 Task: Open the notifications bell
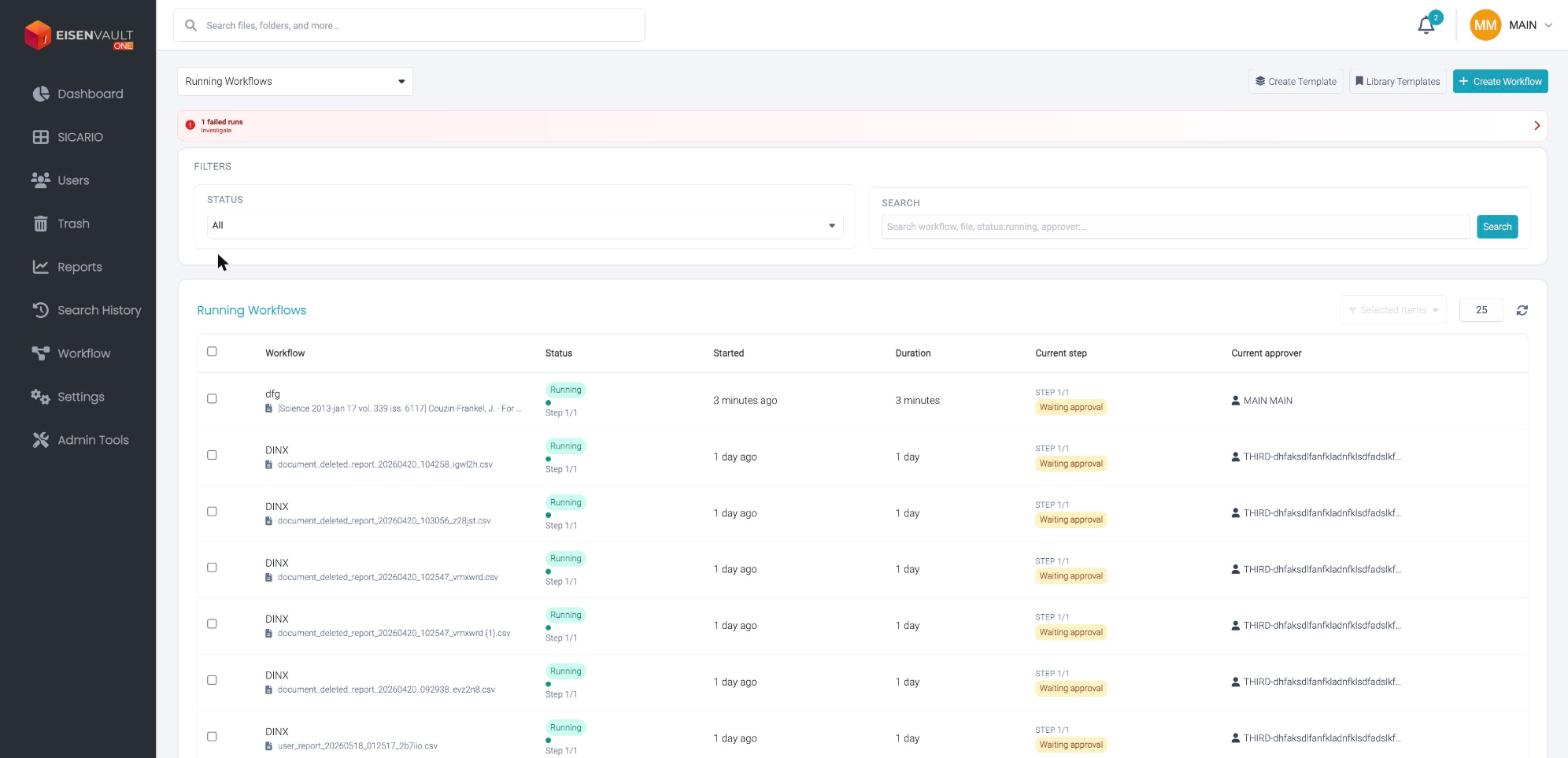click(1426, 25)
